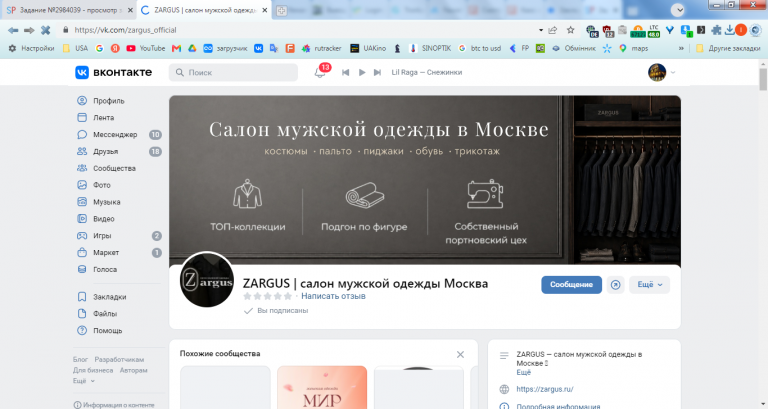
Task: Open Настройки bookmark
Action: (31, 48)
